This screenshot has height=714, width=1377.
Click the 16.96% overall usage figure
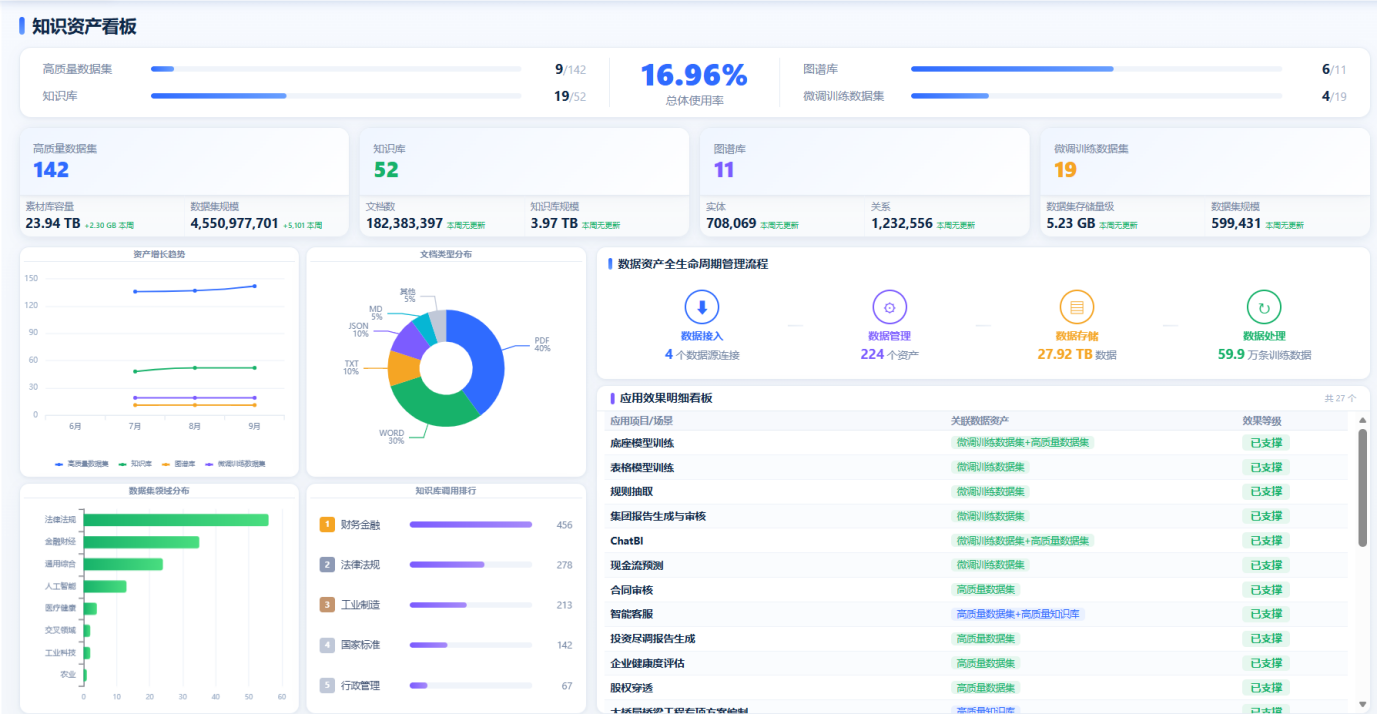(x=694, y=75)
